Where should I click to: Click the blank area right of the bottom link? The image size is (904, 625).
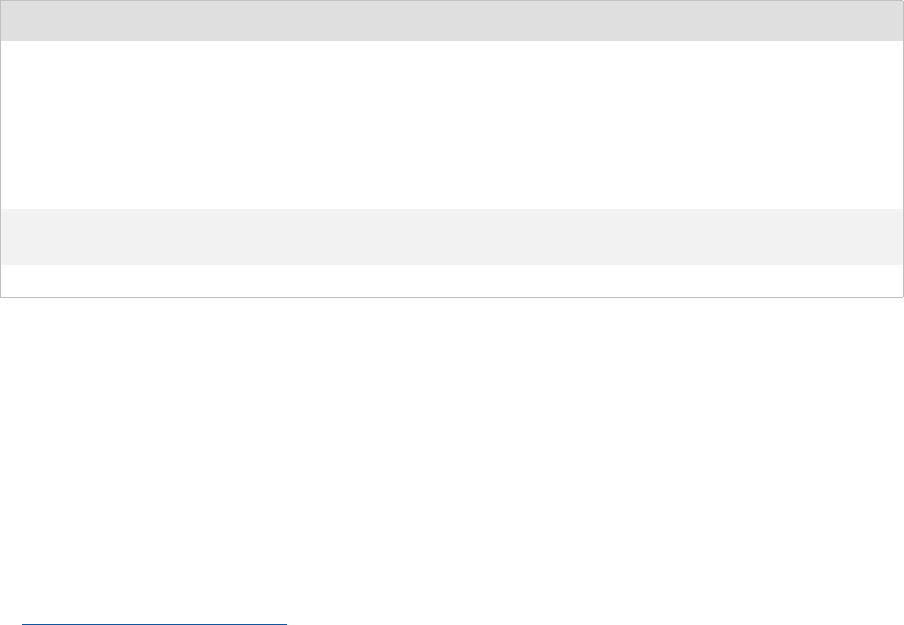[600, 617]
